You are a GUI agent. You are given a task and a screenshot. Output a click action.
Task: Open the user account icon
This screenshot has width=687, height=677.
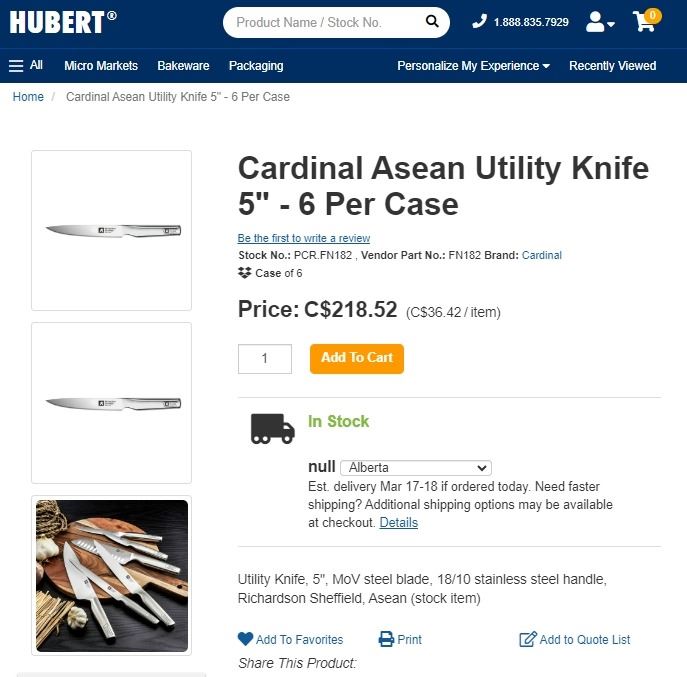(599, 22)
